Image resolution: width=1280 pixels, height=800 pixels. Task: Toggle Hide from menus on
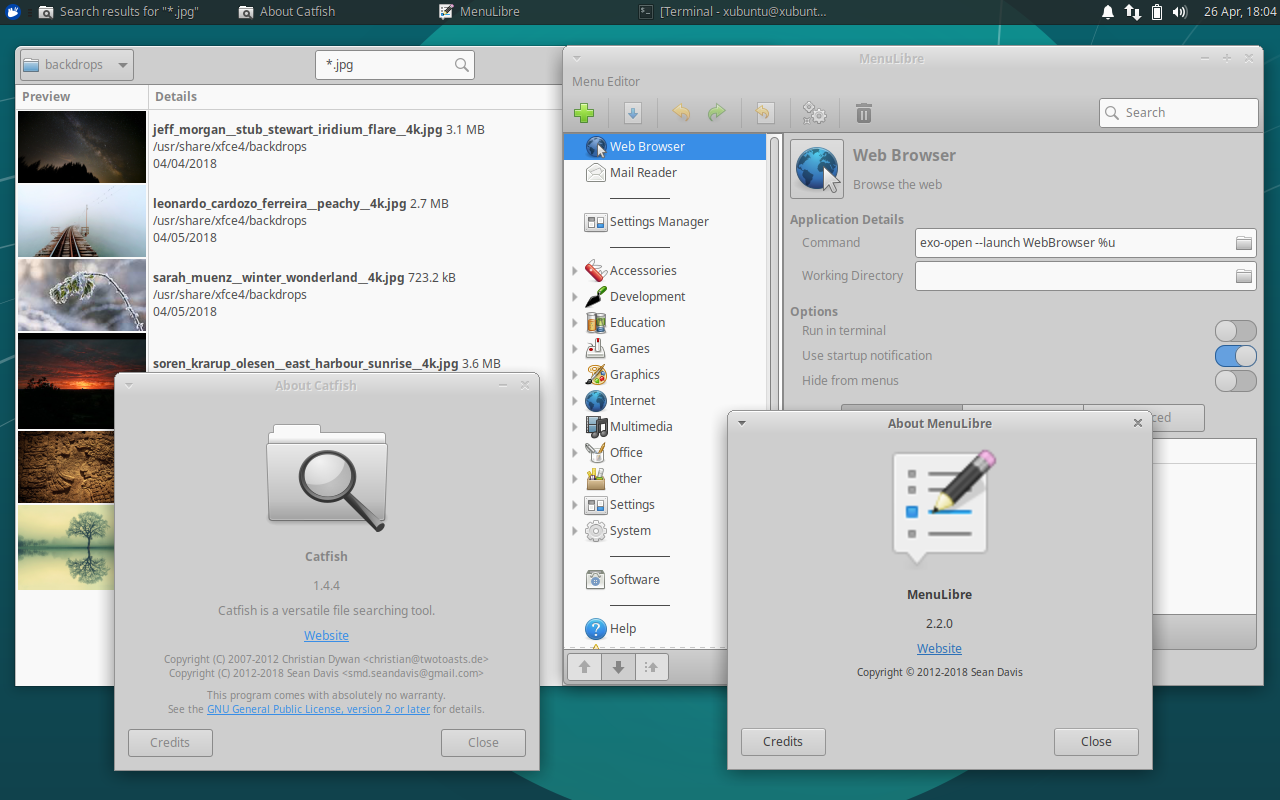click(1235, 380)
